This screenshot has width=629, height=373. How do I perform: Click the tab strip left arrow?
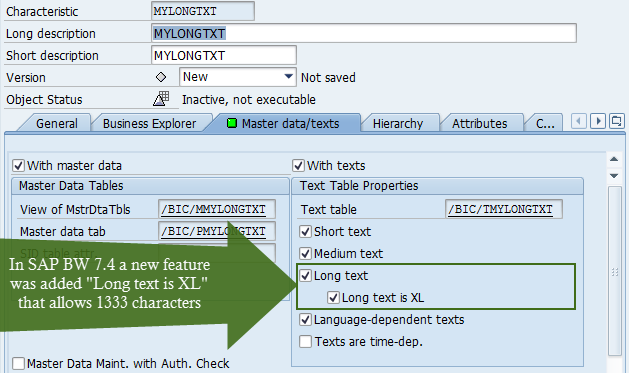point(578,121)
